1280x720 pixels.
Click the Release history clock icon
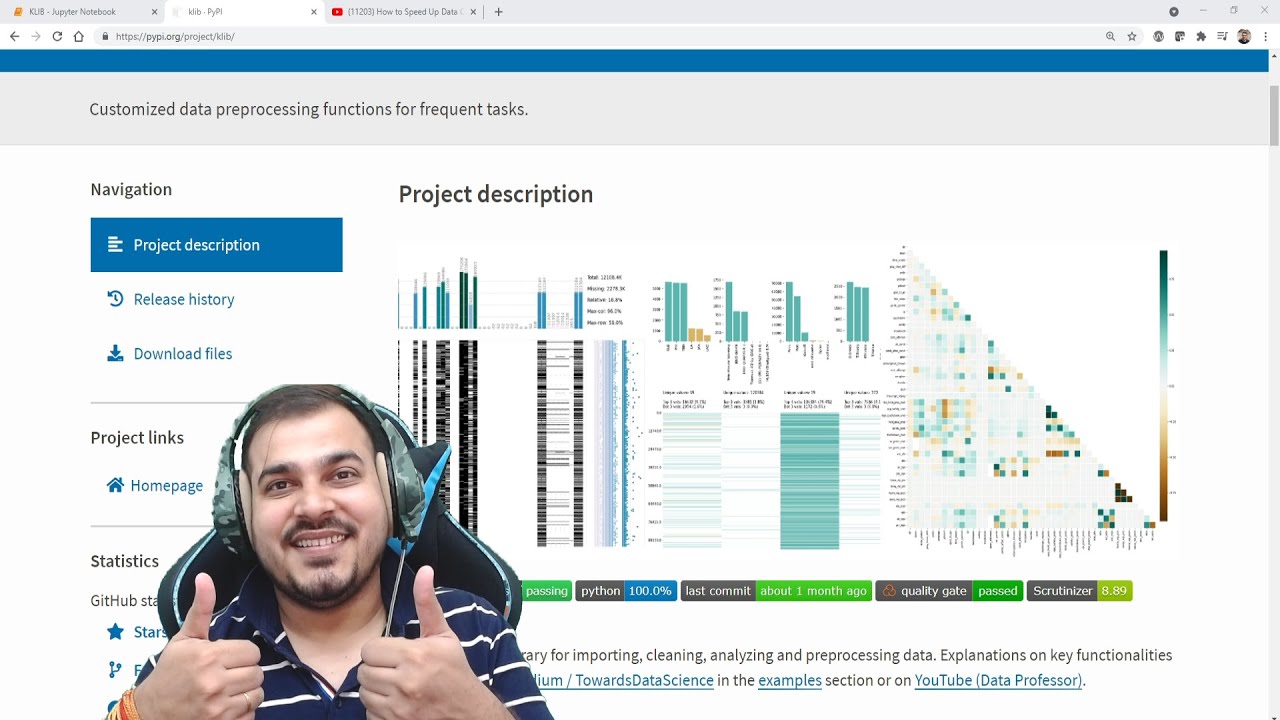[115, 299]
